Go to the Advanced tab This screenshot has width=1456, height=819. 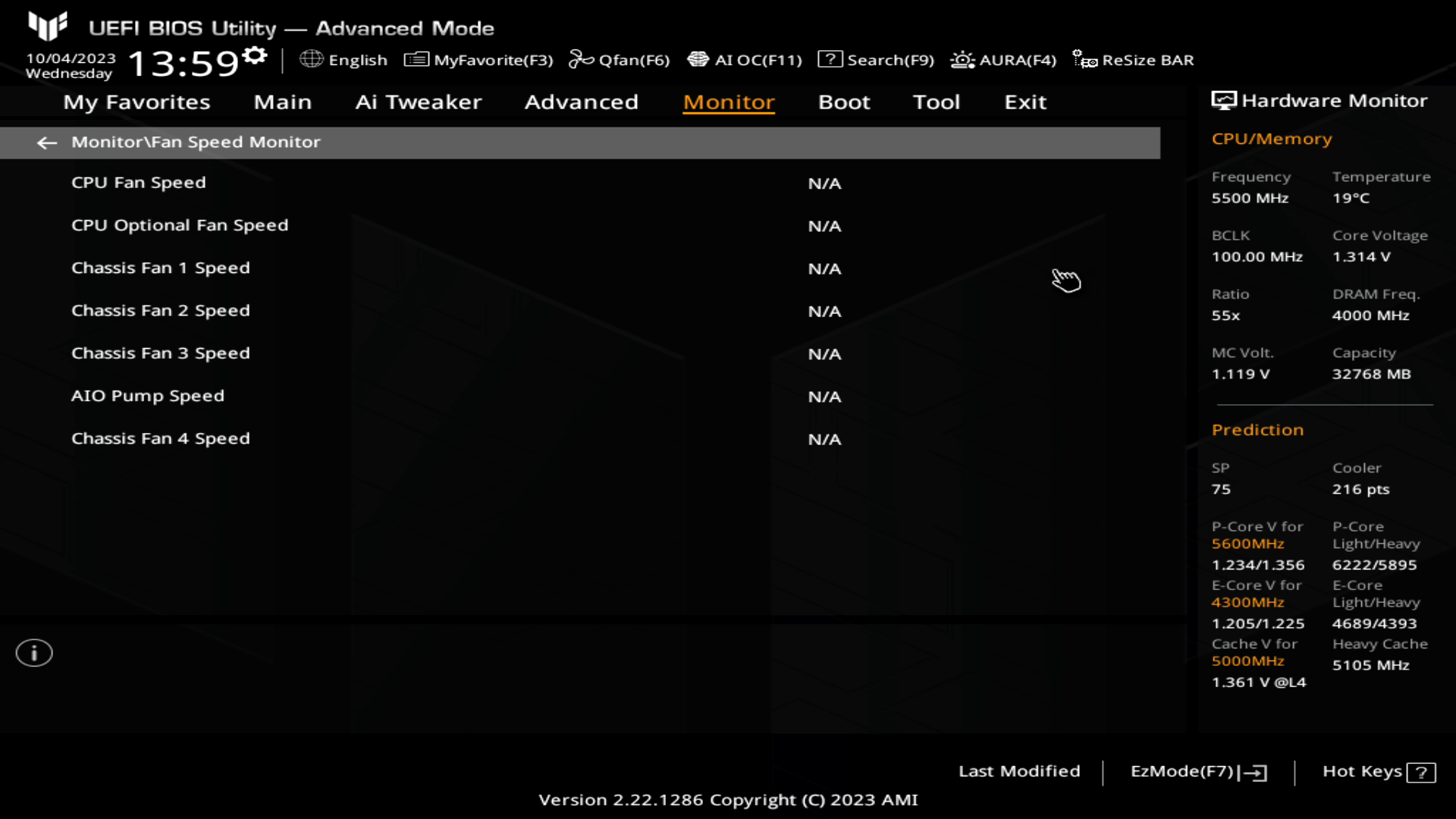pos(582,102)
